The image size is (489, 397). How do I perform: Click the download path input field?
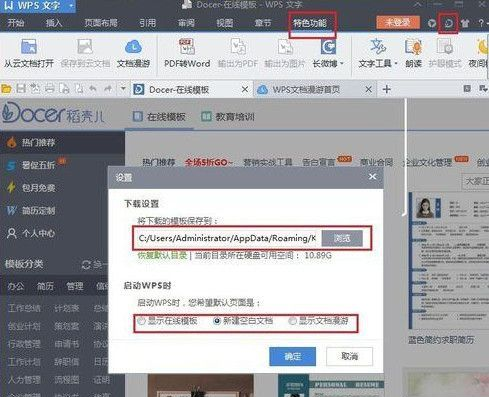coord(227,238)
